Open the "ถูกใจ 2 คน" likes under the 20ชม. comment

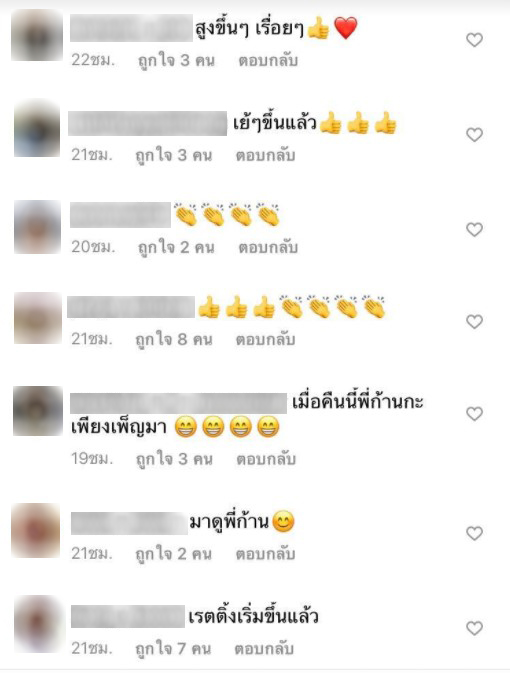tap(176, 247)
